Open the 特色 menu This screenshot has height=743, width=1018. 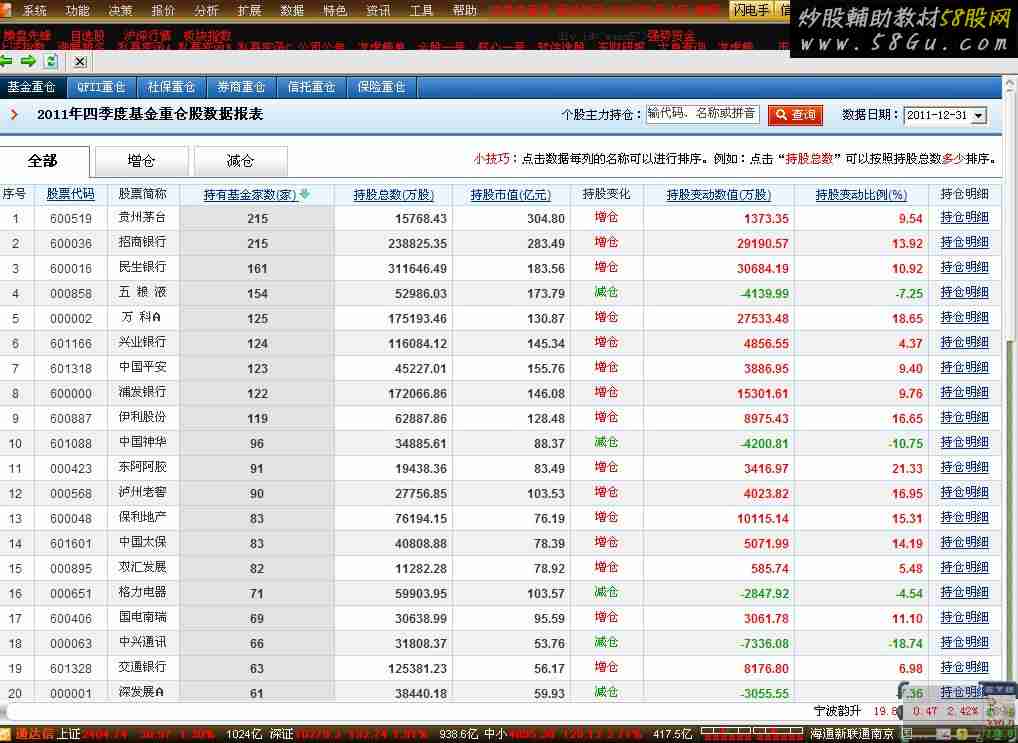click(335, 10)
